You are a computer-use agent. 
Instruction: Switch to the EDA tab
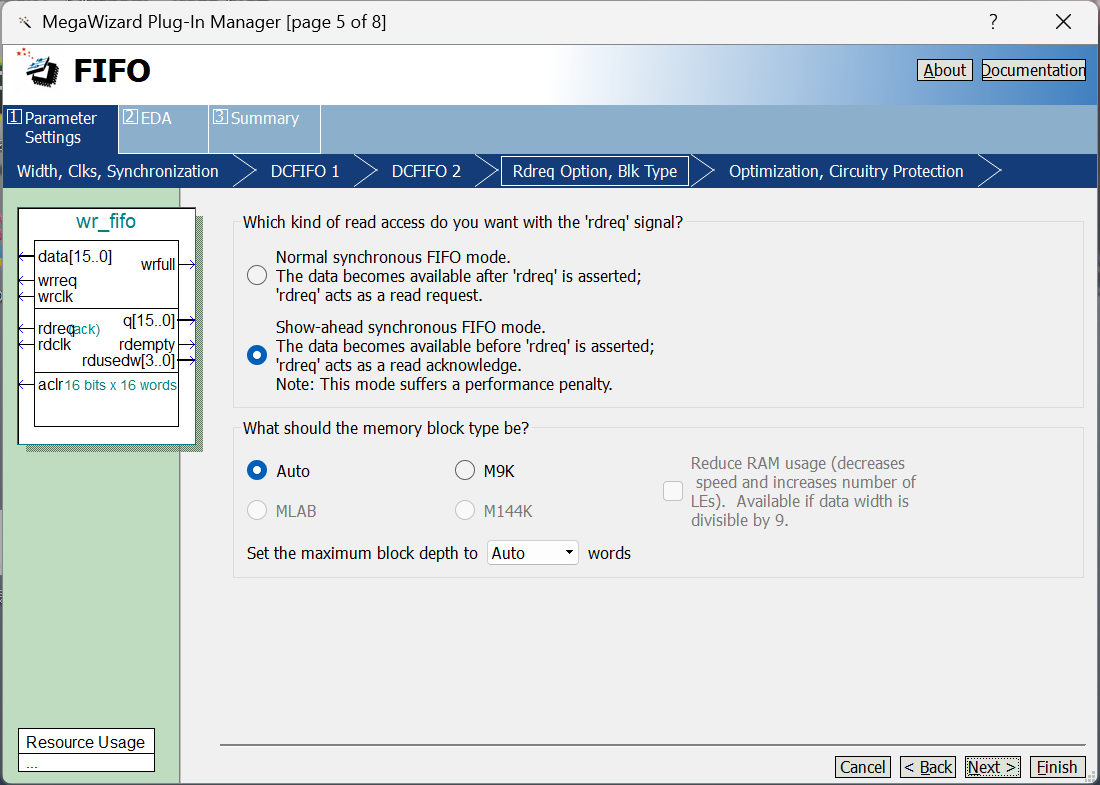tap(163, 128)
